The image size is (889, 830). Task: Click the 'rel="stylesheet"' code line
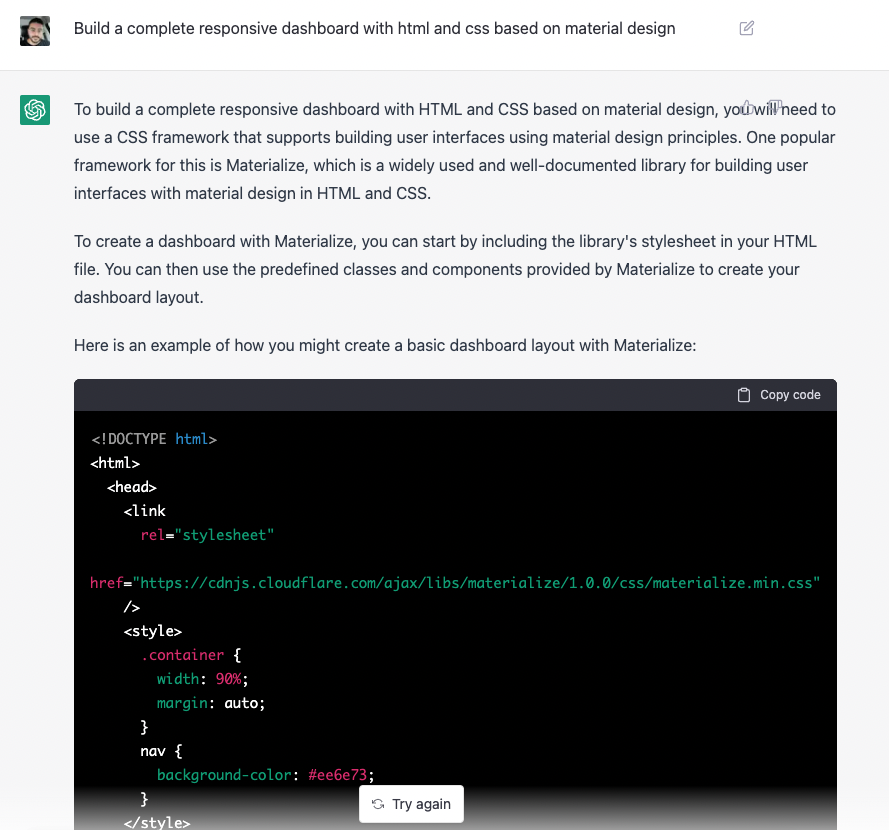point(208,535)
